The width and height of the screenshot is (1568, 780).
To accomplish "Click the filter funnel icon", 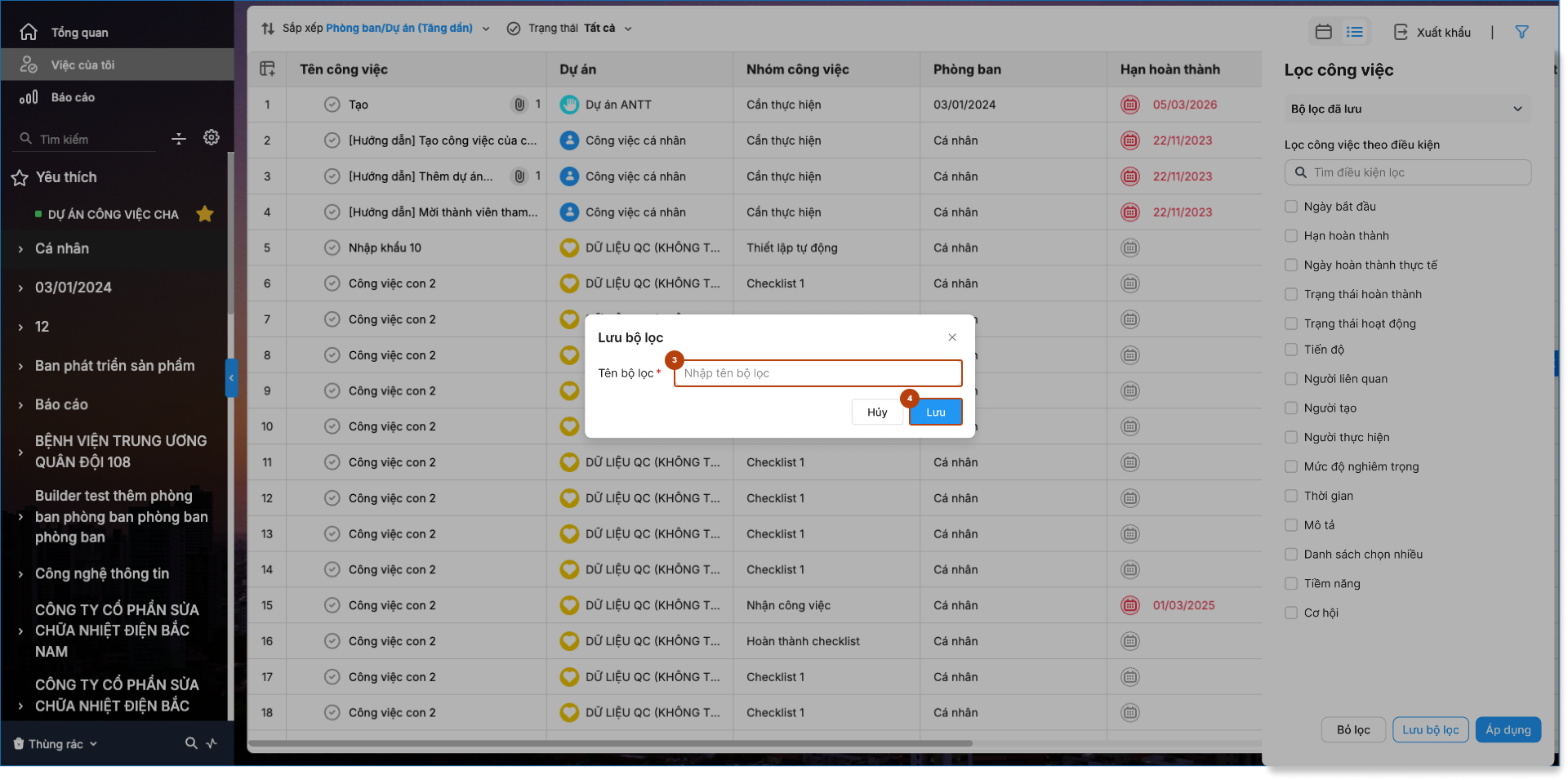I will (1521, 32).
